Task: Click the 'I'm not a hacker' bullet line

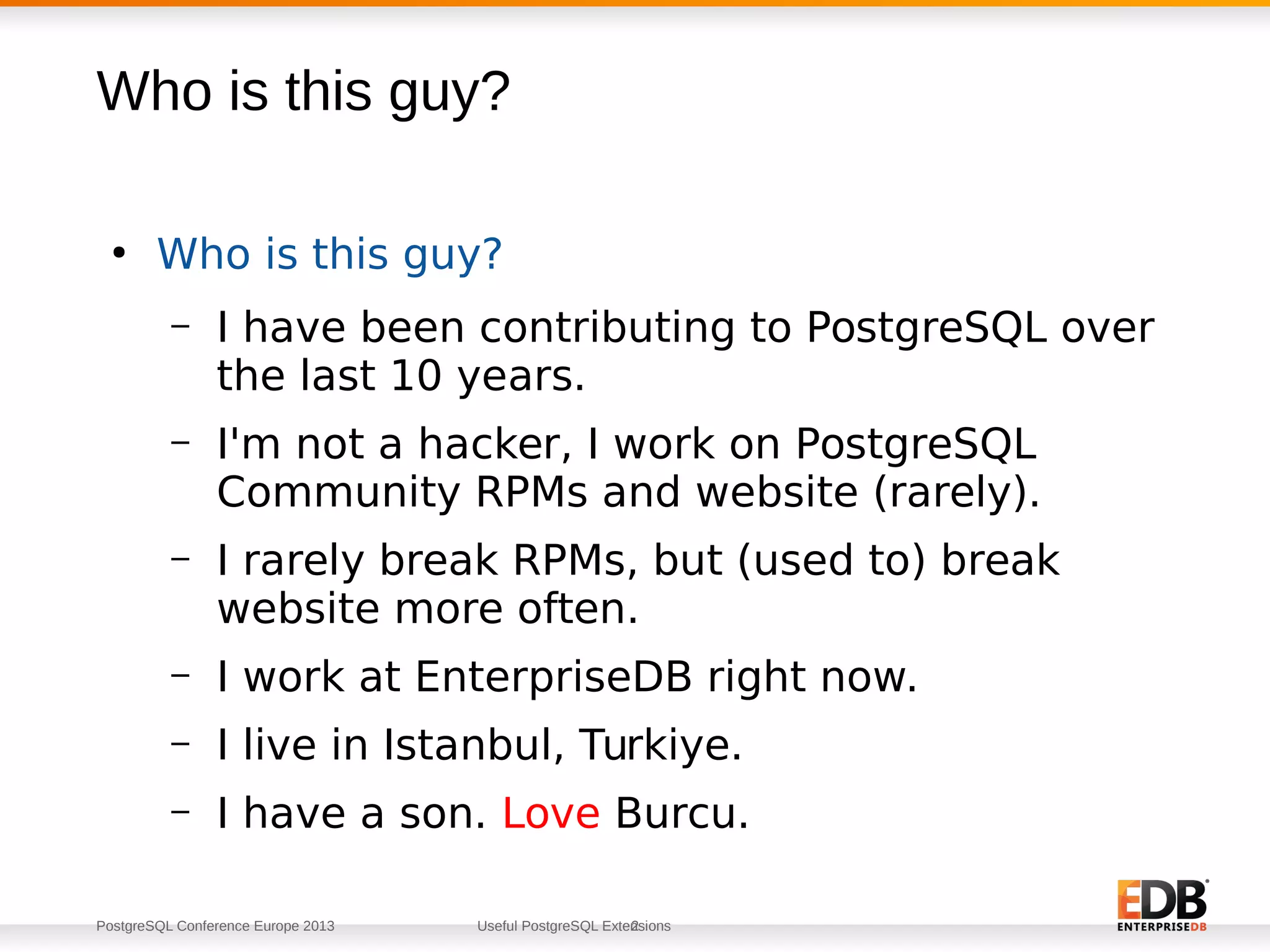Action: [x=628, y=467]
